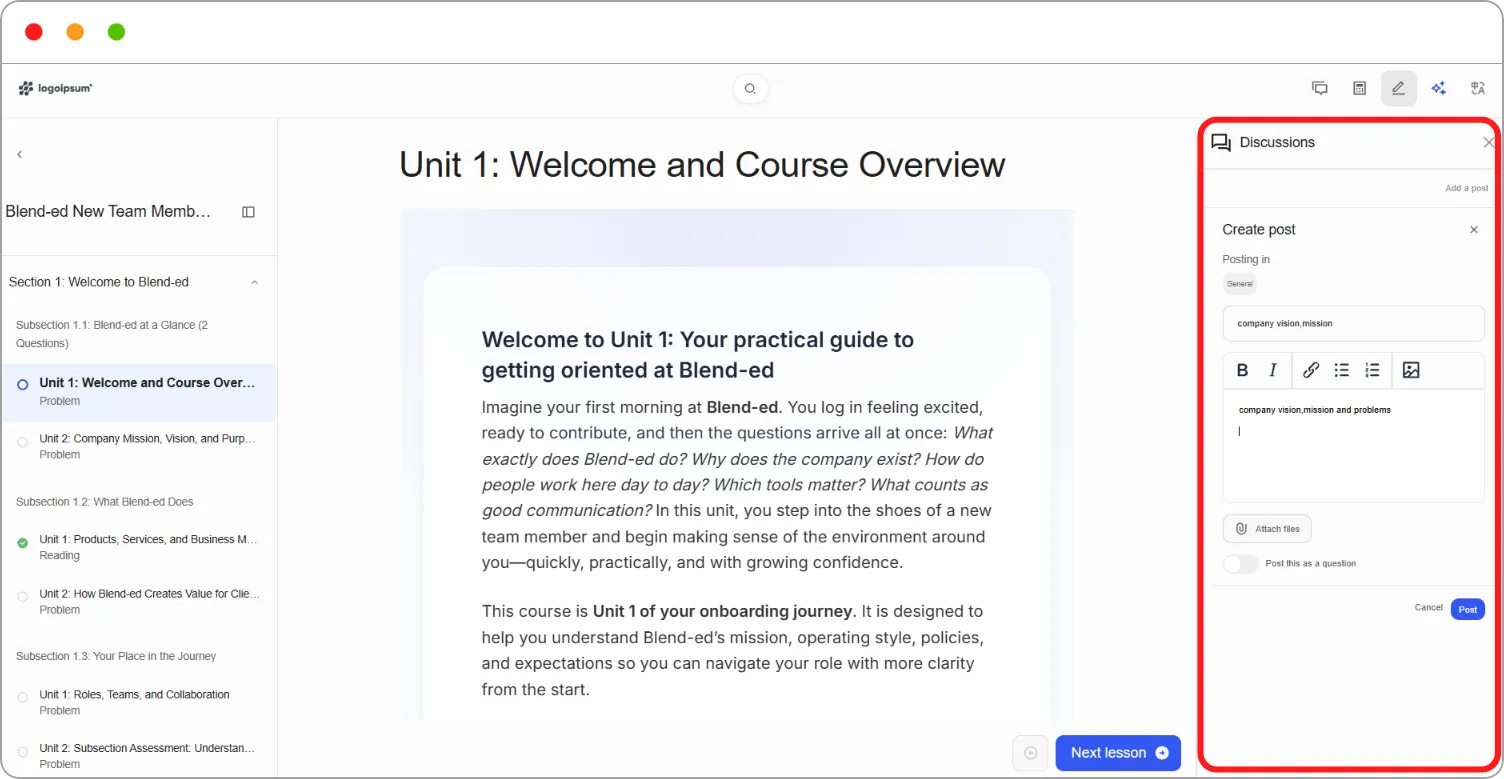1504x779 pixels.
Task: Click the Next lesson button
Action: pyautogui.click(x=1118, y=753)
